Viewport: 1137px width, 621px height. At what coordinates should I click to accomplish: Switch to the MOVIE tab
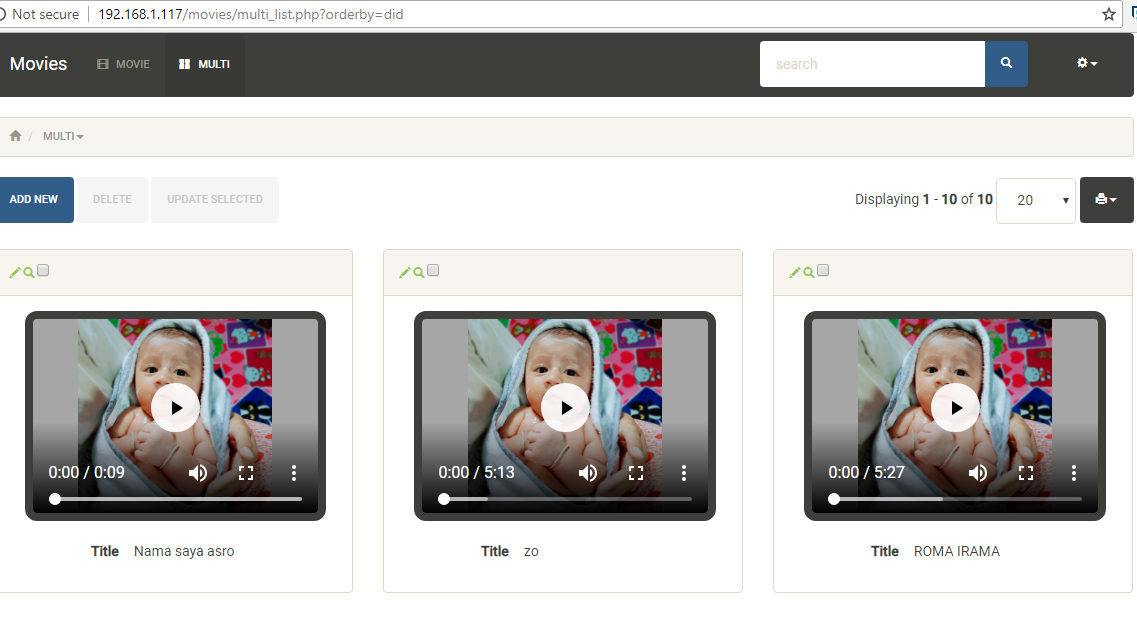pos(122,63)
